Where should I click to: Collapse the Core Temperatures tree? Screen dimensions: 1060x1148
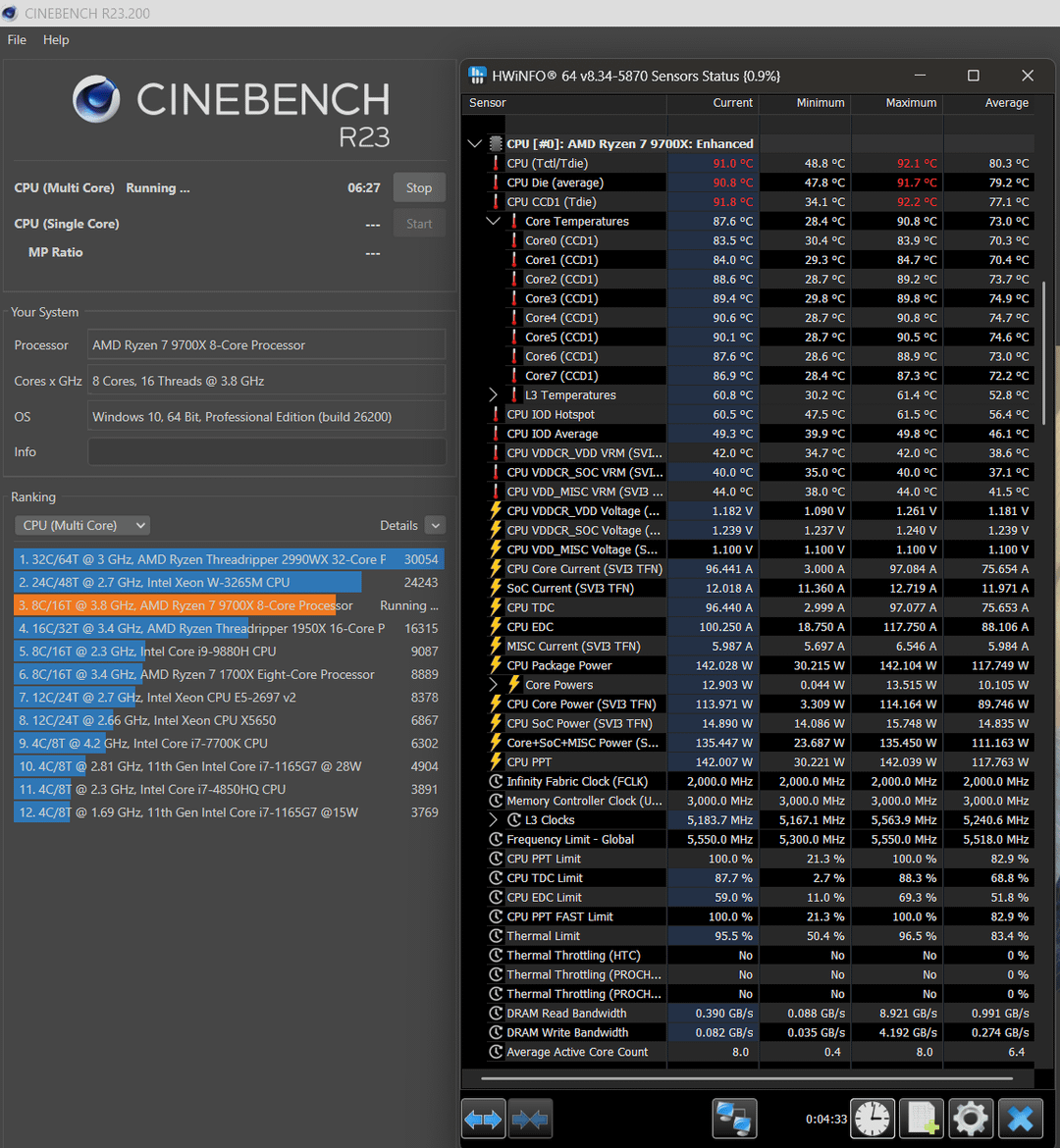pyautogui.click(x=494, y=222)
